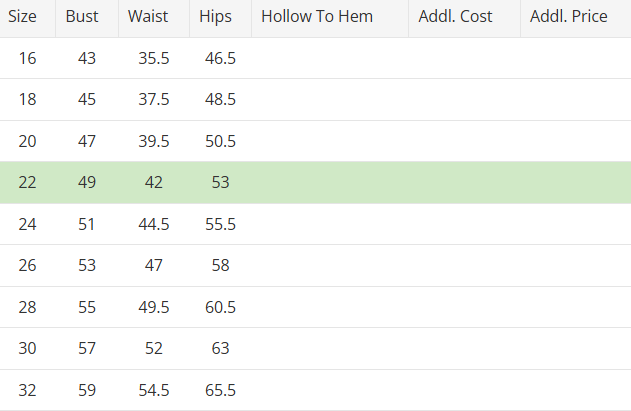Click the Addl. Price column header
Image resolution: width=631 pixels, height=411 pixels.
(569, 18)
